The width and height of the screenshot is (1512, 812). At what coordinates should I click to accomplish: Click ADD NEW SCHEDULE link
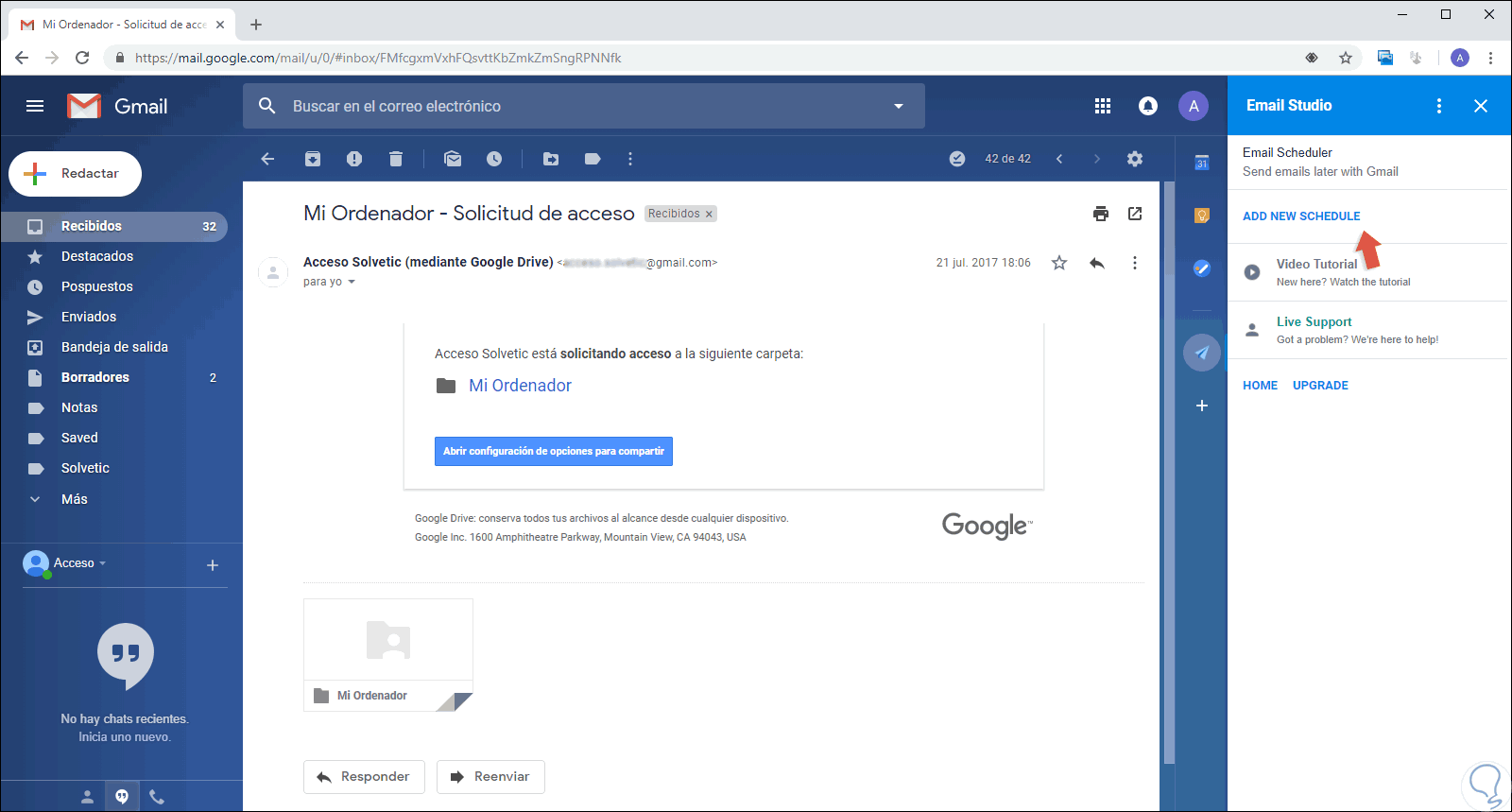[x=1301, y=216]
